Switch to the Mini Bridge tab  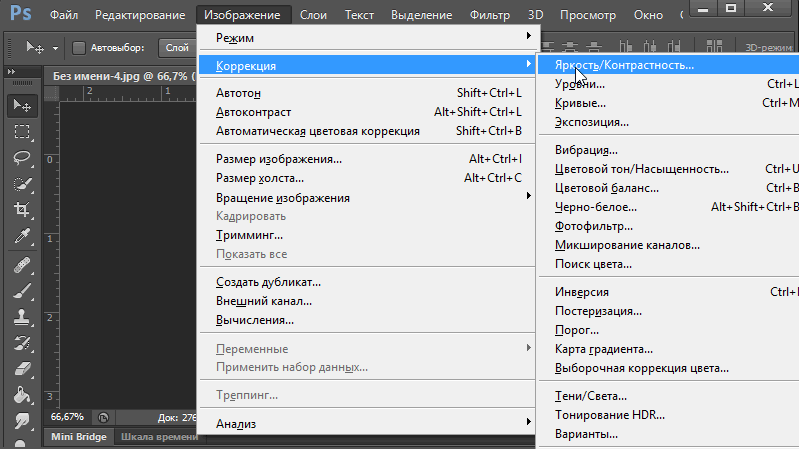pyautogui.click(x=77, y=437)
